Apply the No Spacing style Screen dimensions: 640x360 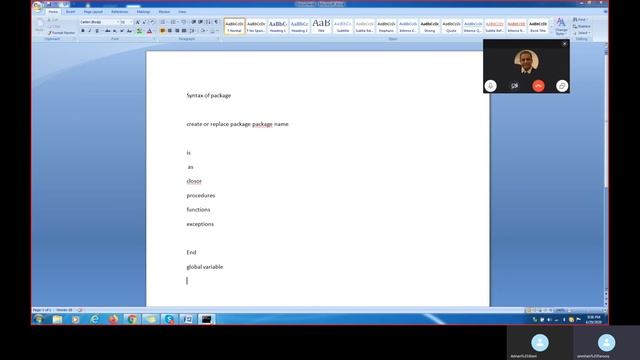pyautogui.click(x=256, y=26)
